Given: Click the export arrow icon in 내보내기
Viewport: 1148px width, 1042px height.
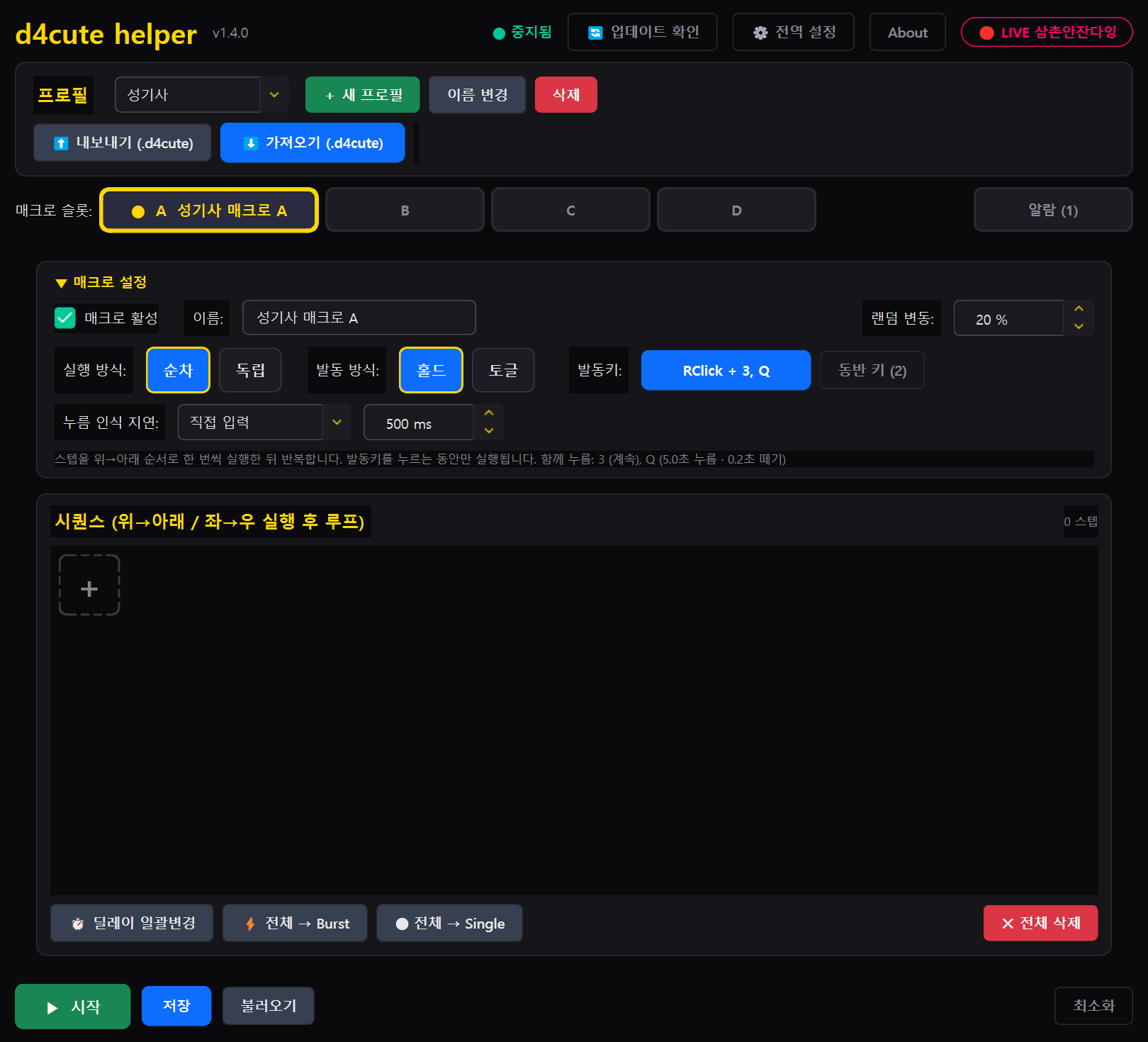Looking at the screenshot, I should [62, 143].
